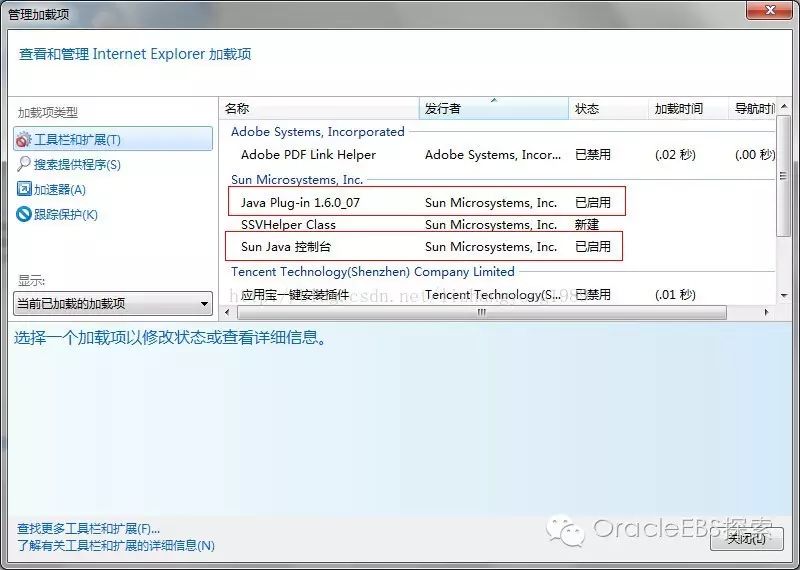This screenshot has width=800, height=570.
Task: Select the Sun Java 控制台 add-on
Action: 286,246
